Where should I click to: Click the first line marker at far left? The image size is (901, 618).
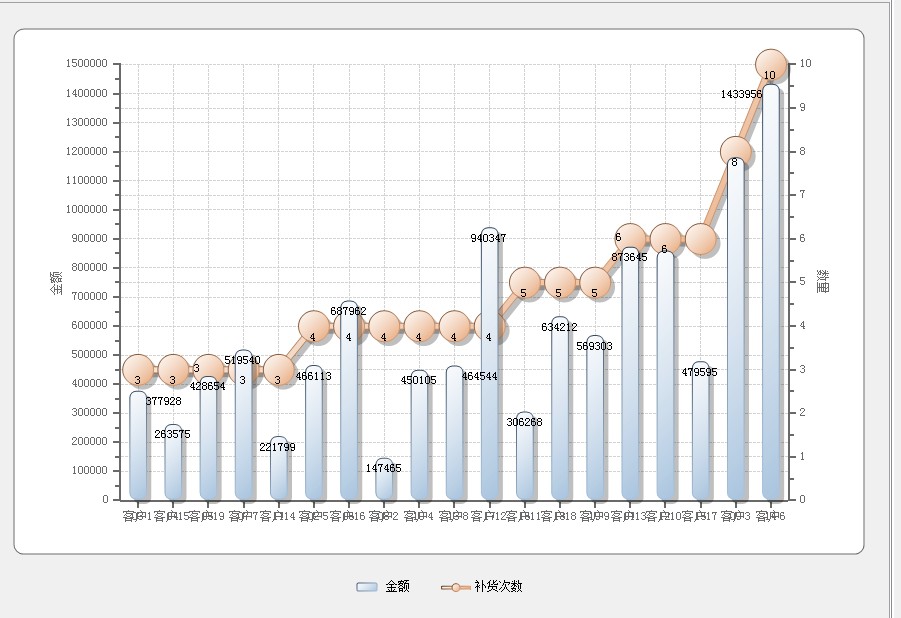pyautogui.click(x=138, y=370)
